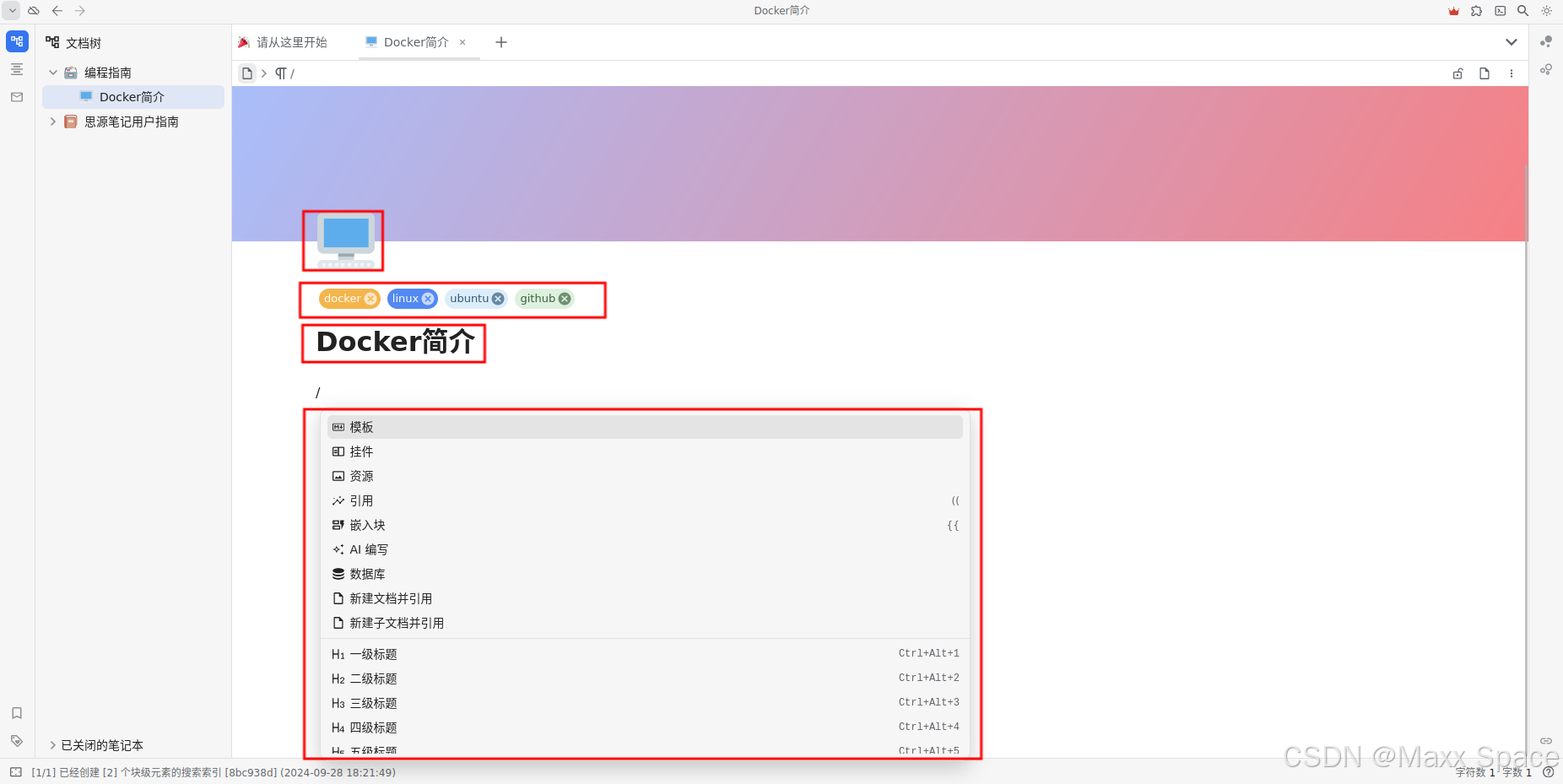Choose 引用 from slash menu
This screenshot has height=784, width=1563.
click(645, 500)
